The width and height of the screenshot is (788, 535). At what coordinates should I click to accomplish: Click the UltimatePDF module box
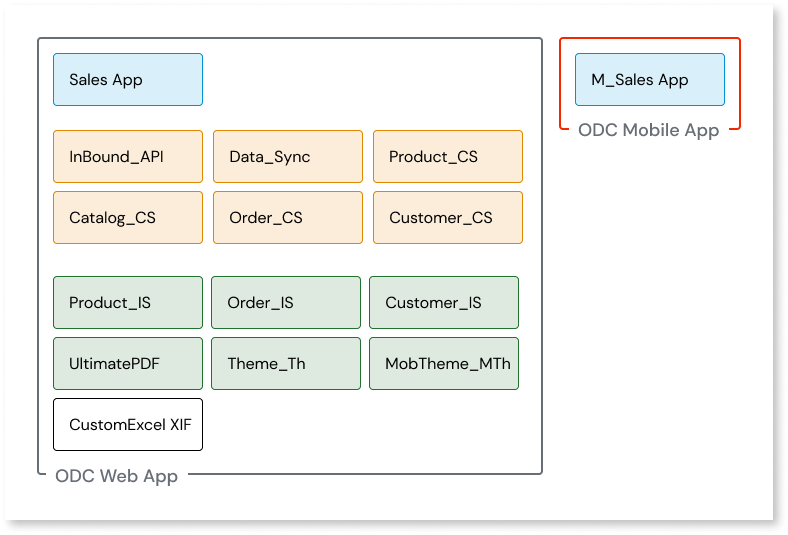[128, 363]
